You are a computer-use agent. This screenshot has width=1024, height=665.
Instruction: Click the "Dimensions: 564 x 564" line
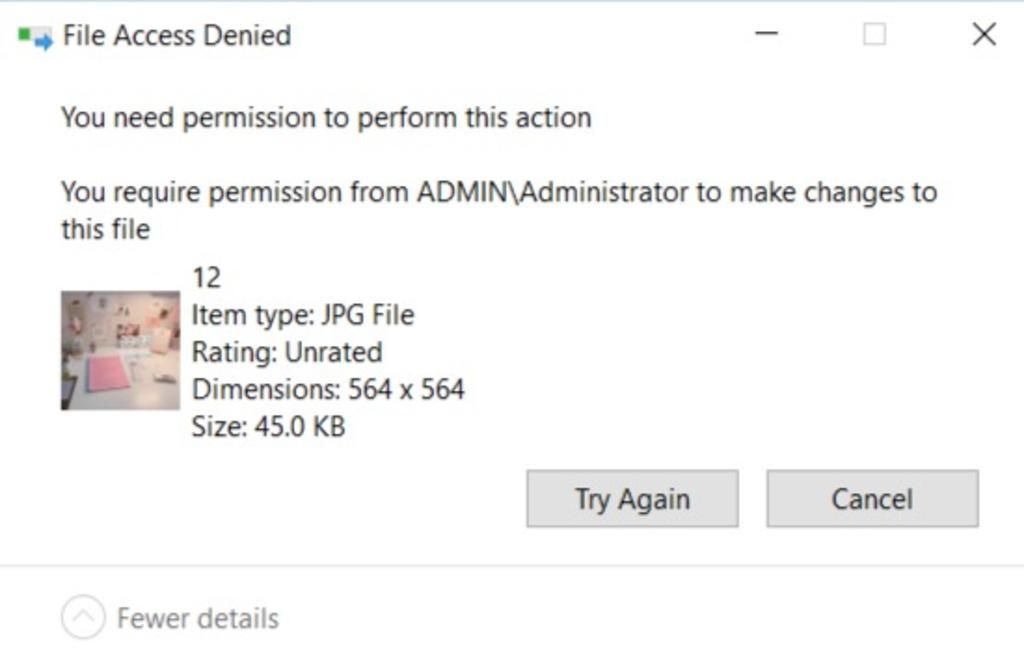tap(328, 389)
